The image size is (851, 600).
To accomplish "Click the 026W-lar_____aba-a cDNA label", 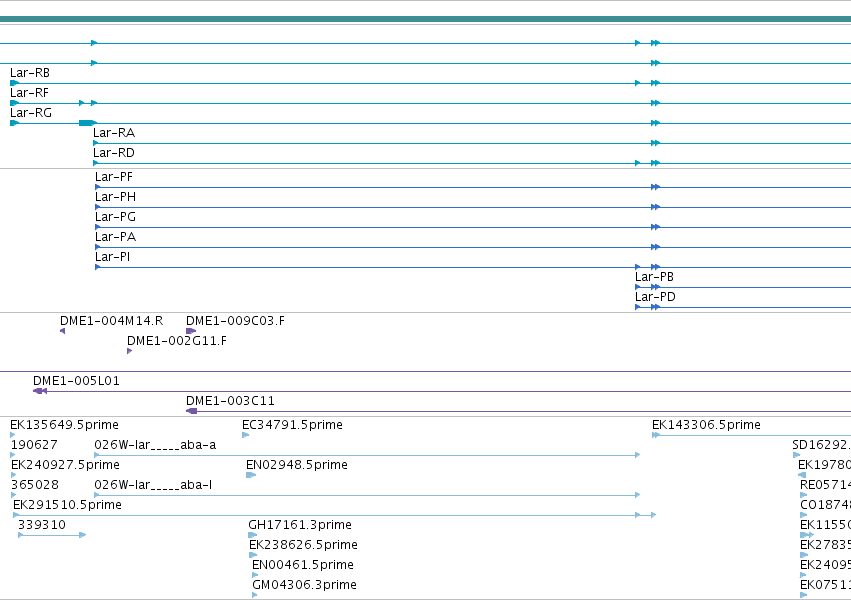I will coord(155,445).
